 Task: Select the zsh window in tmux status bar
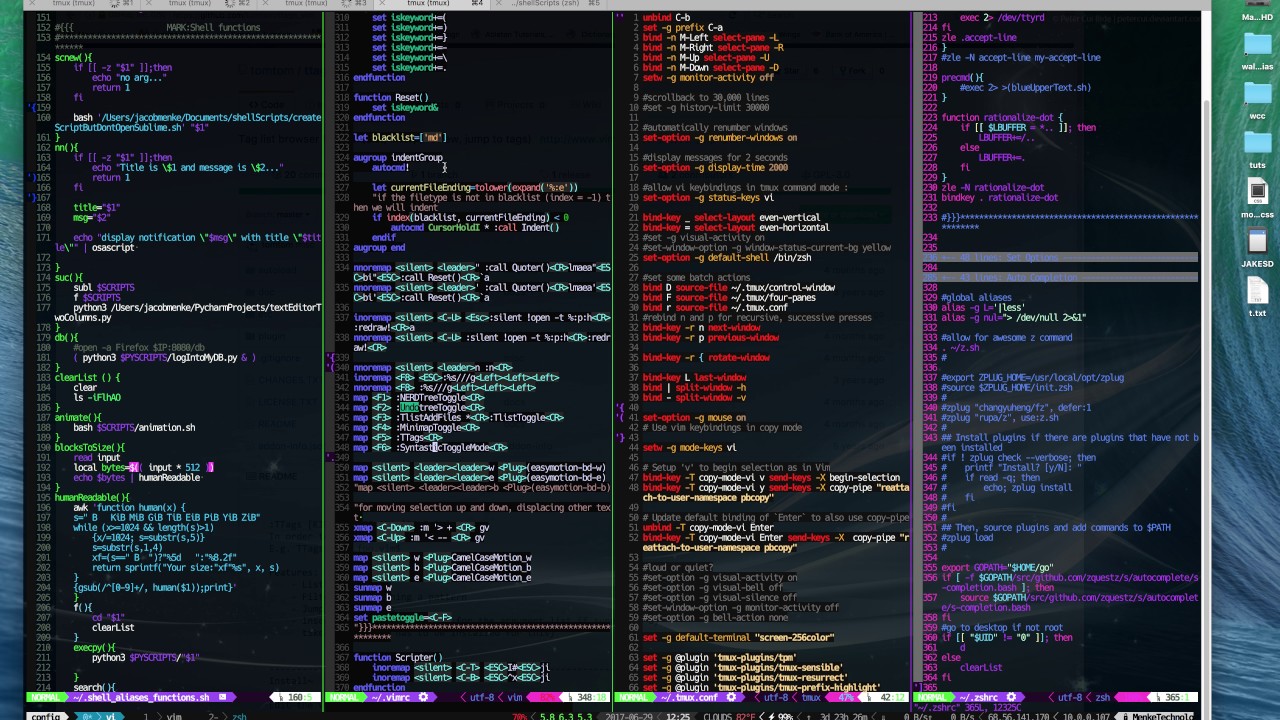point(238,716)
